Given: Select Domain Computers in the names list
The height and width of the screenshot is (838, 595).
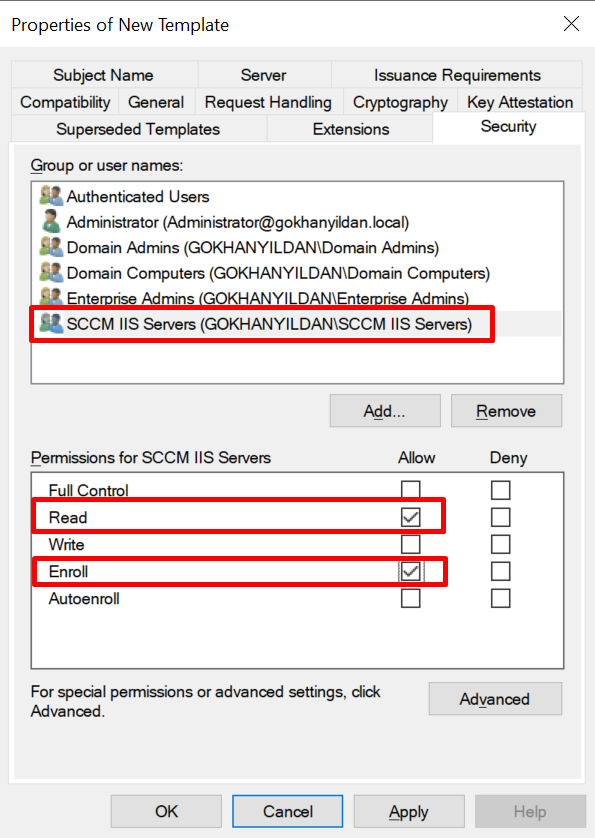Looking at the screenshot, I should point(278,273).
